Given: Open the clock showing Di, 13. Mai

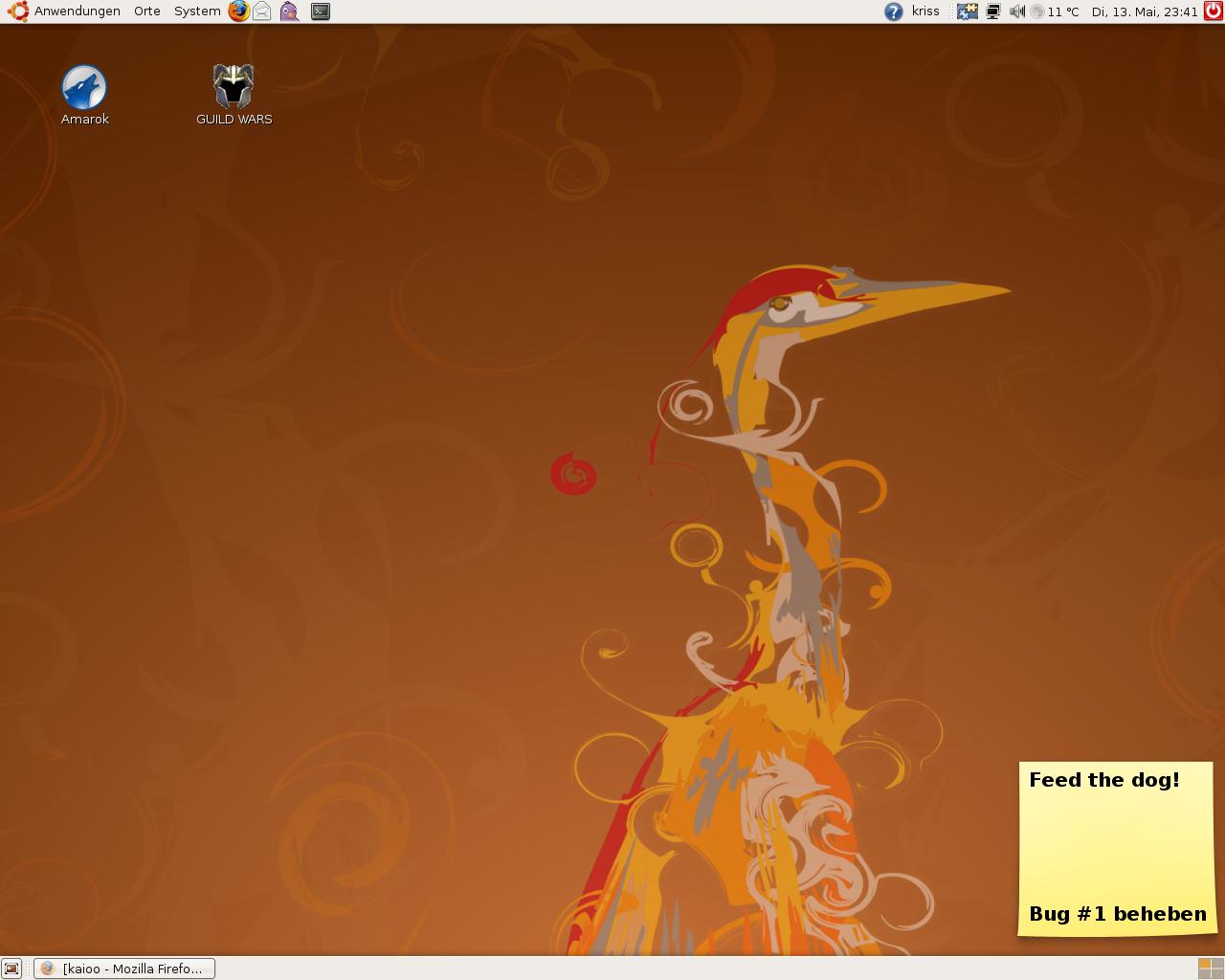Looking at the screenshot, I should (1145, 11).
